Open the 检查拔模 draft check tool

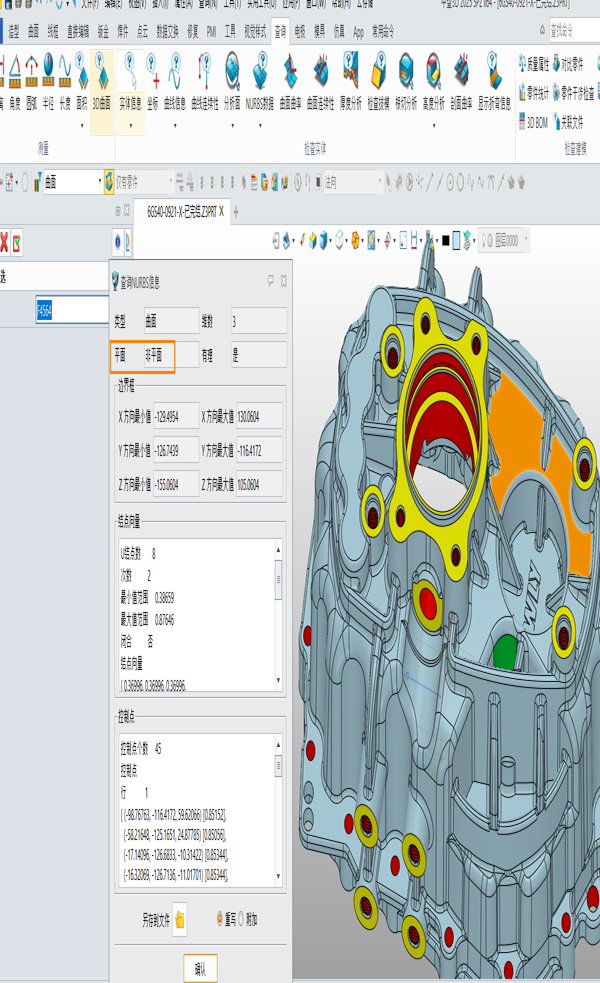pos(378,81)
